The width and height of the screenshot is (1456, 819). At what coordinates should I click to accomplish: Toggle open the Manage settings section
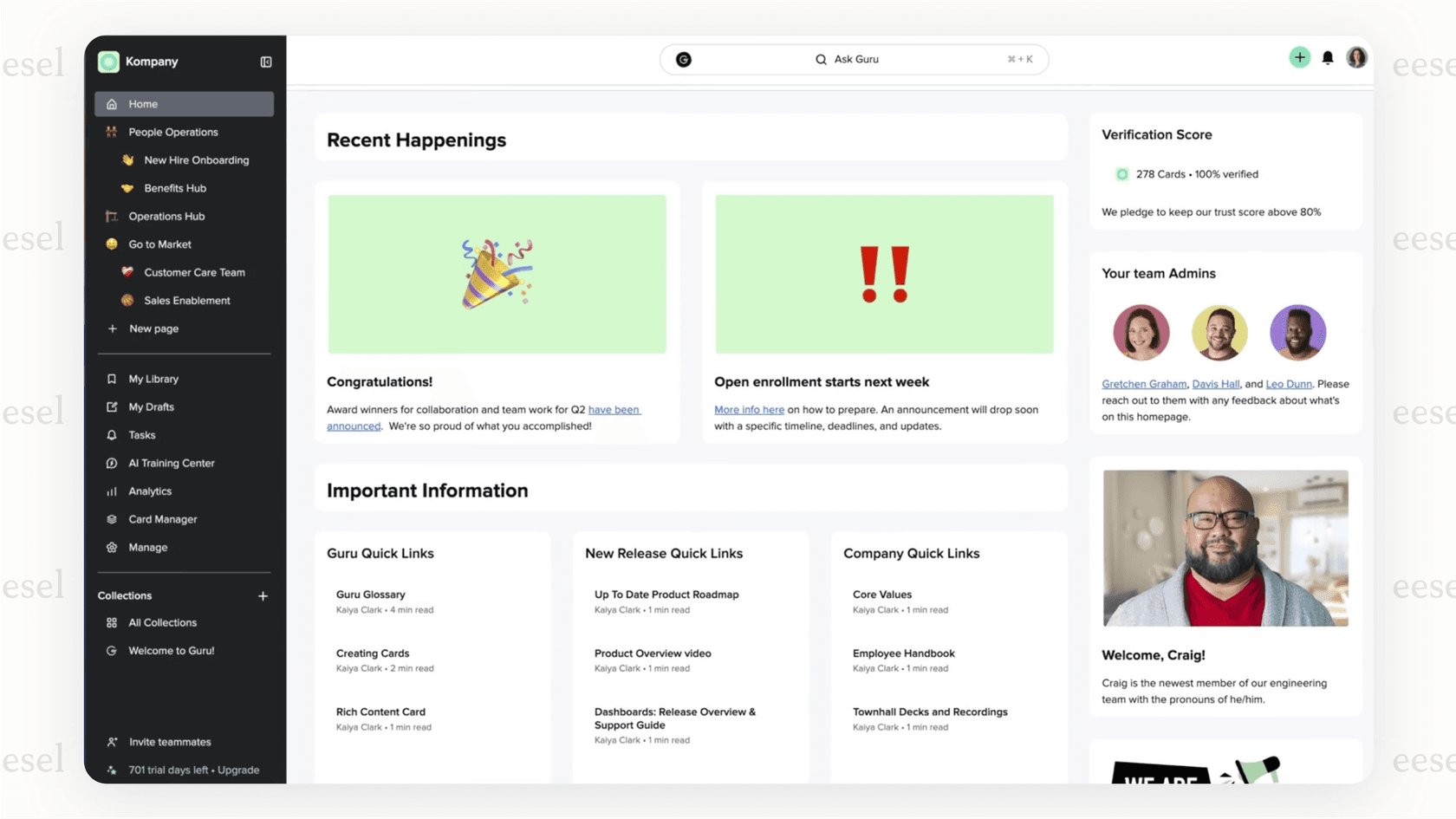(147, 547)
